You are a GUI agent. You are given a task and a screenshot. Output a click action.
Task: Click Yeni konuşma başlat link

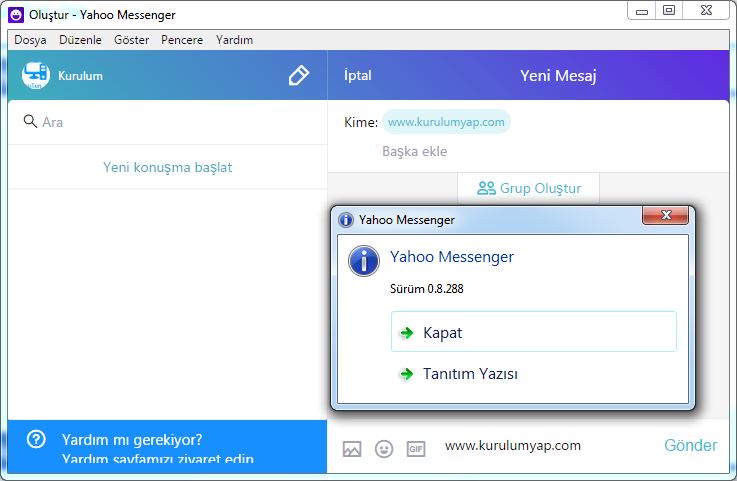168,167
